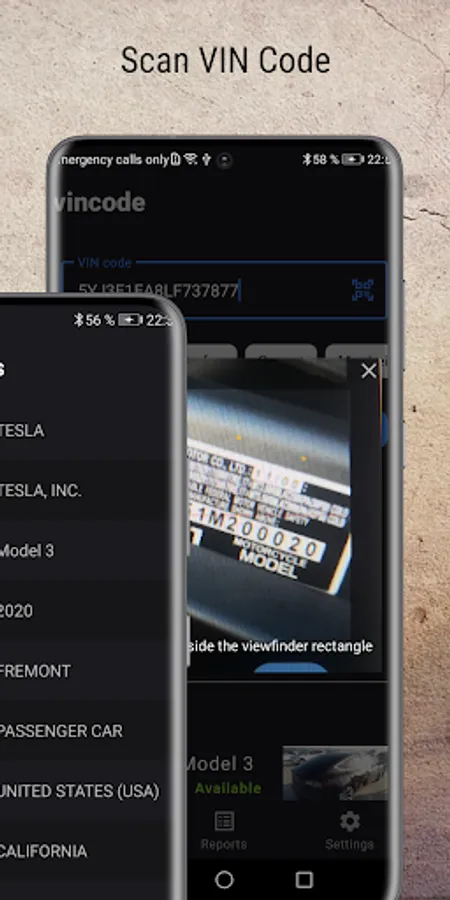Open the Reports tab
450x900 pixels.
[224, 830]
